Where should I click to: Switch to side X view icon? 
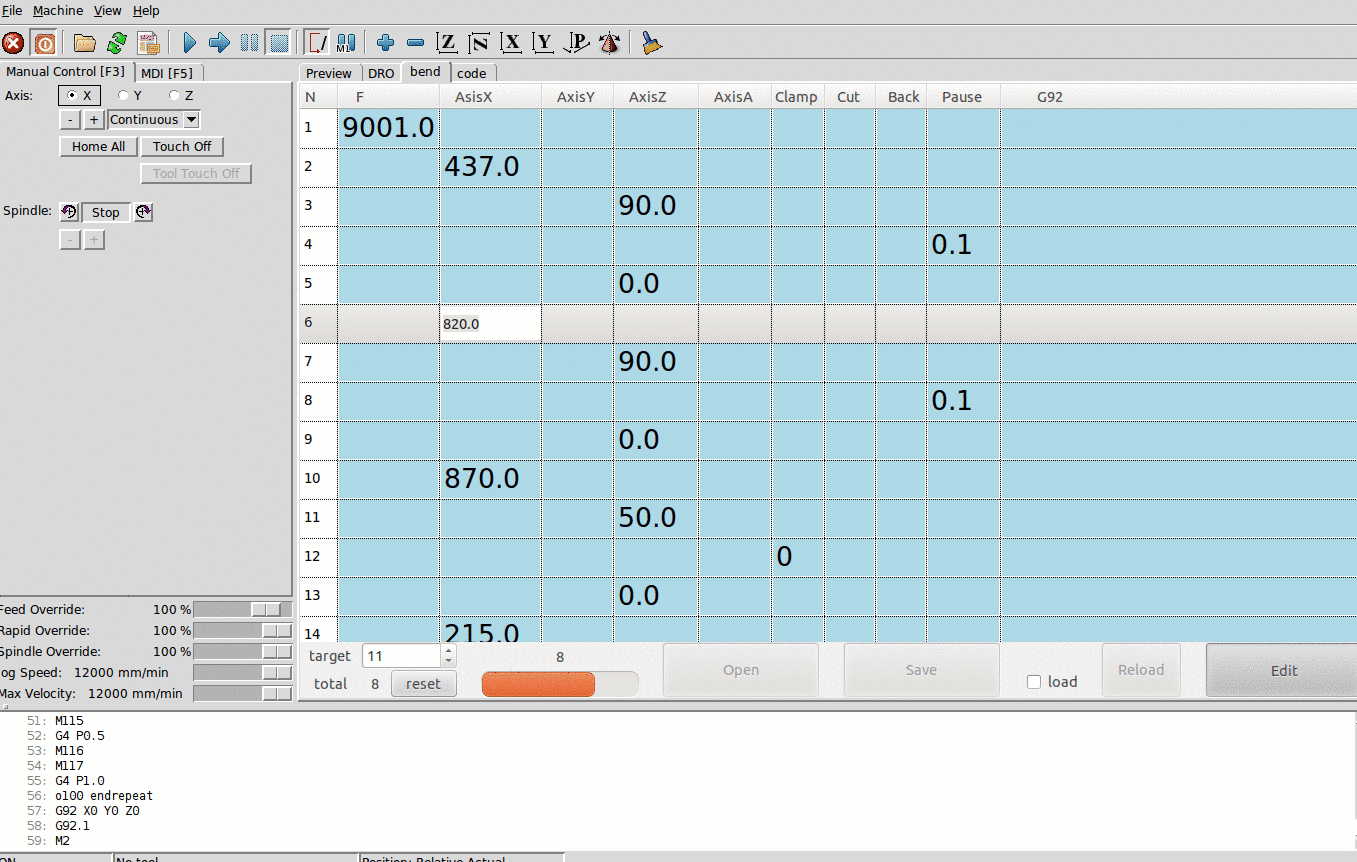(x=511, y=43)
